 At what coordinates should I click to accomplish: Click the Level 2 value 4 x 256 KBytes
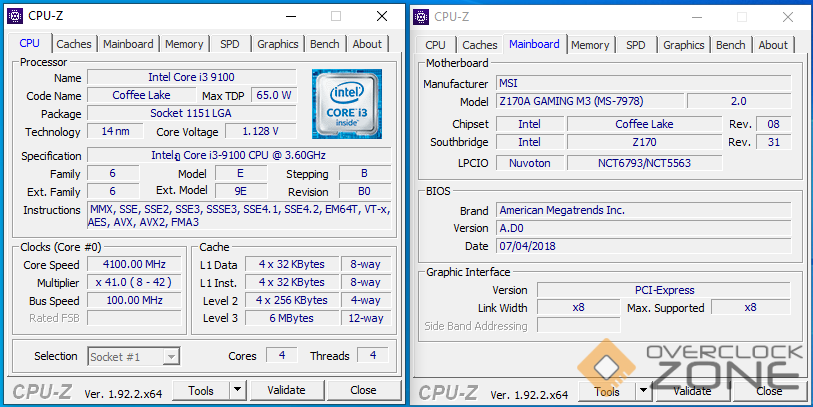point(292,300)
